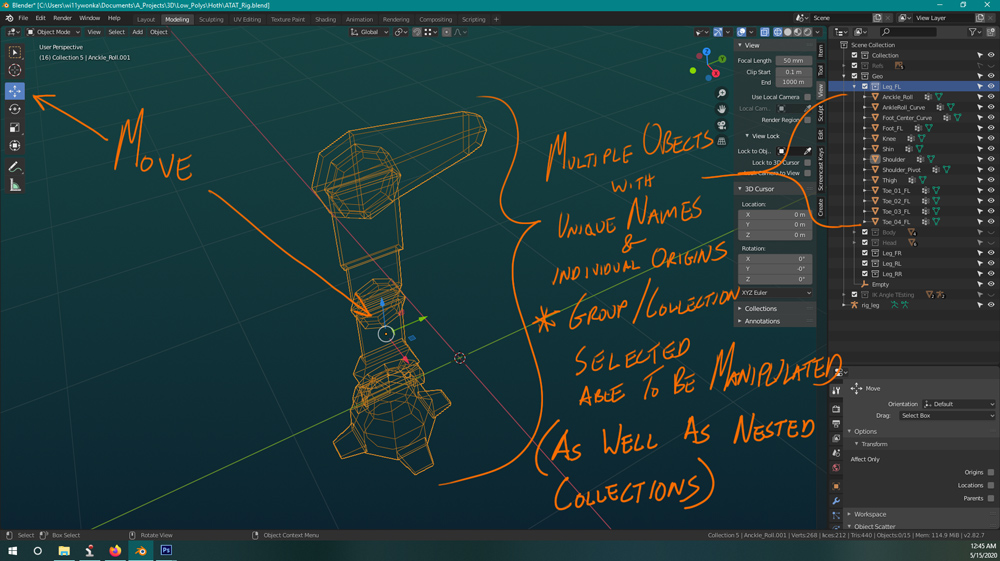The width and height of the screenshot is (1000, 561).
Task: Click the Focal Length value field
Action: pyautogui.click(x=793, y=61)
